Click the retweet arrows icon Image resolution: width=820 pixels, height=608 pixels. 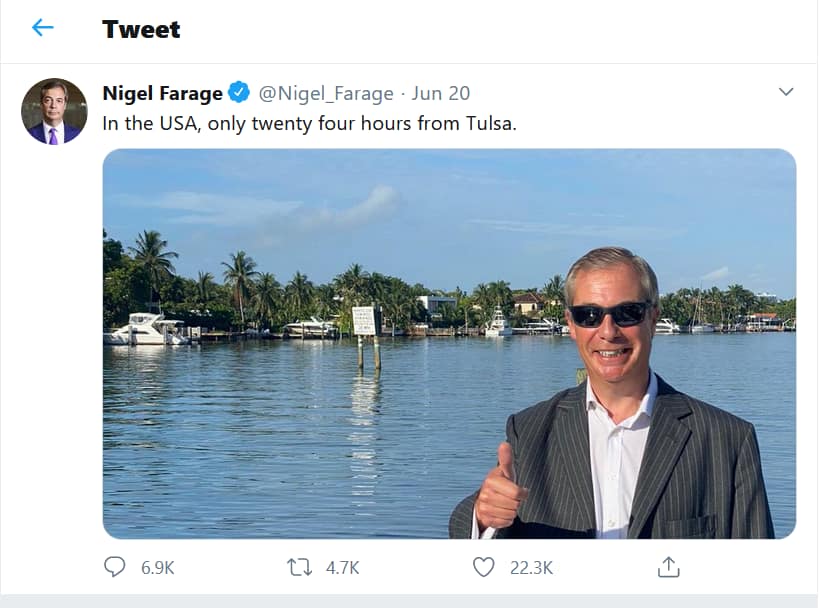tap(299, 567)
